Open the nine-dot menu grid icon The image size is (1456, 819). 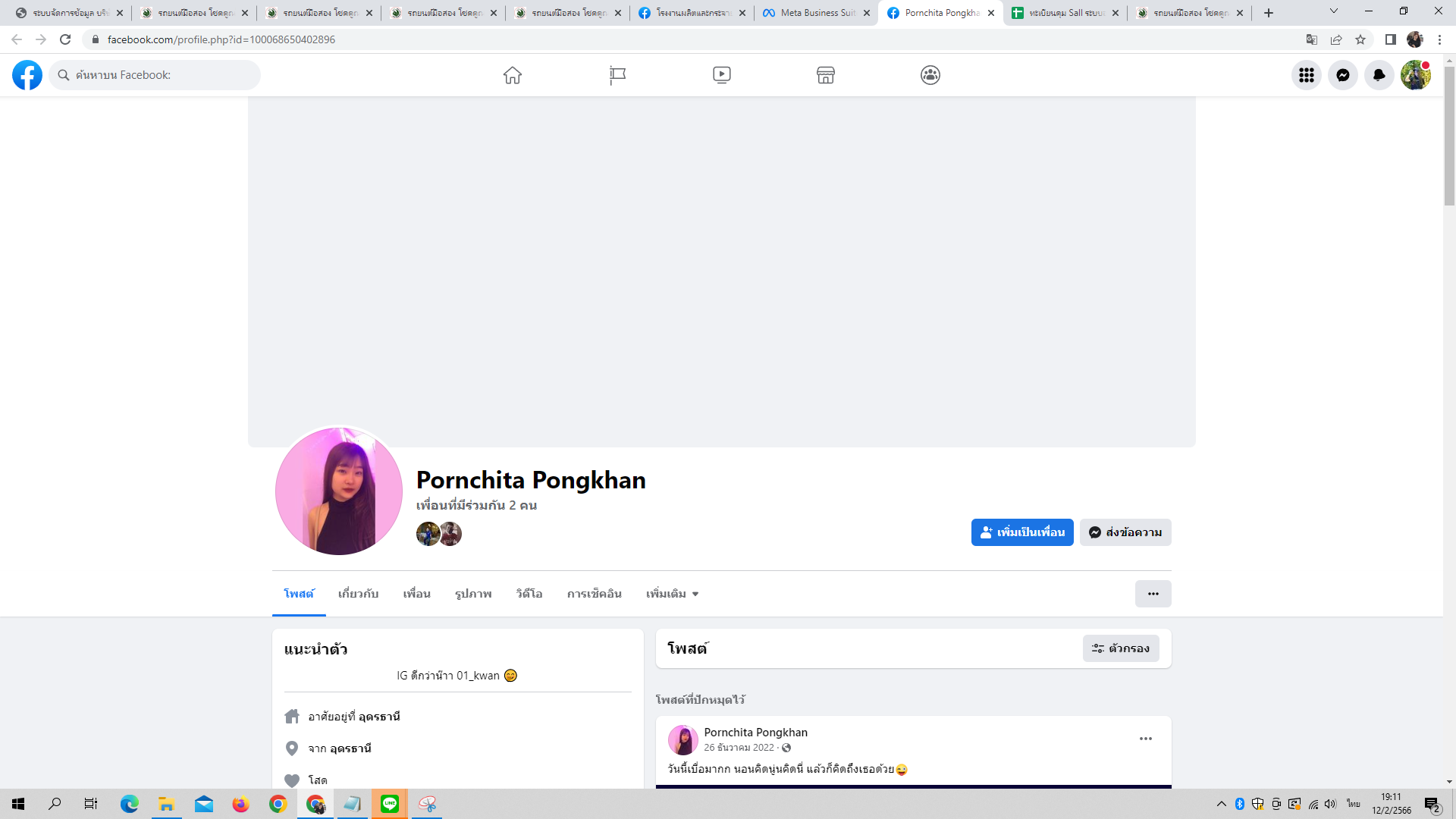click(x=1306, y=75)
